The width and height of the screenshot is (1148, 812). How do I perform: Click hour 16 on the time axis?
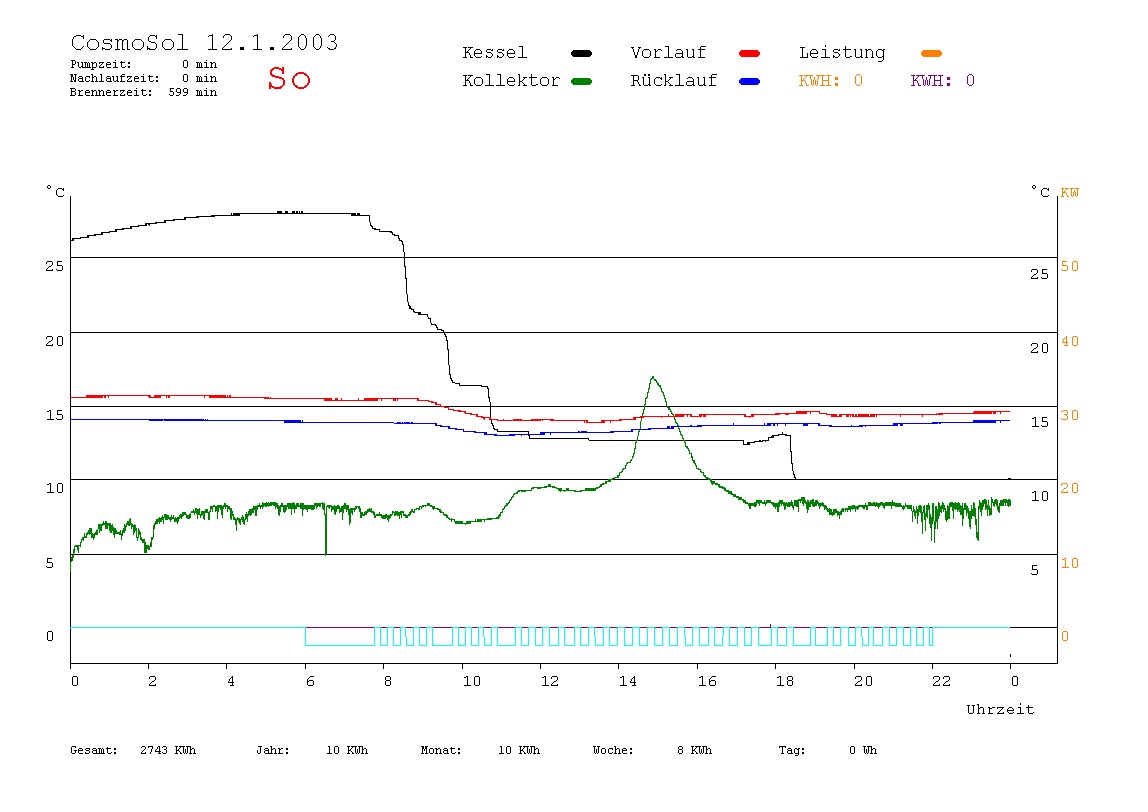(x=707, y=682)
